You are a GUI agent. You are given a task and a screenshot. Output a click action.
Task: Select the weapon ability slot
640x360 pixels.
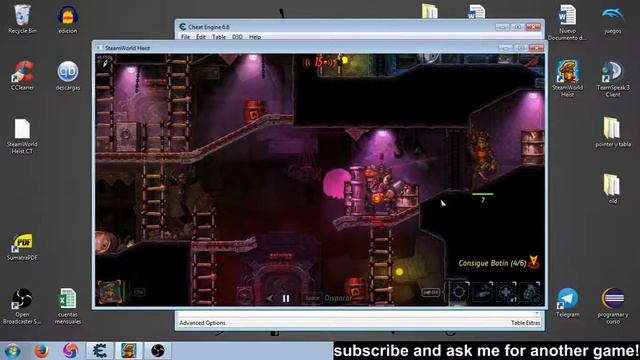[483, 292]
